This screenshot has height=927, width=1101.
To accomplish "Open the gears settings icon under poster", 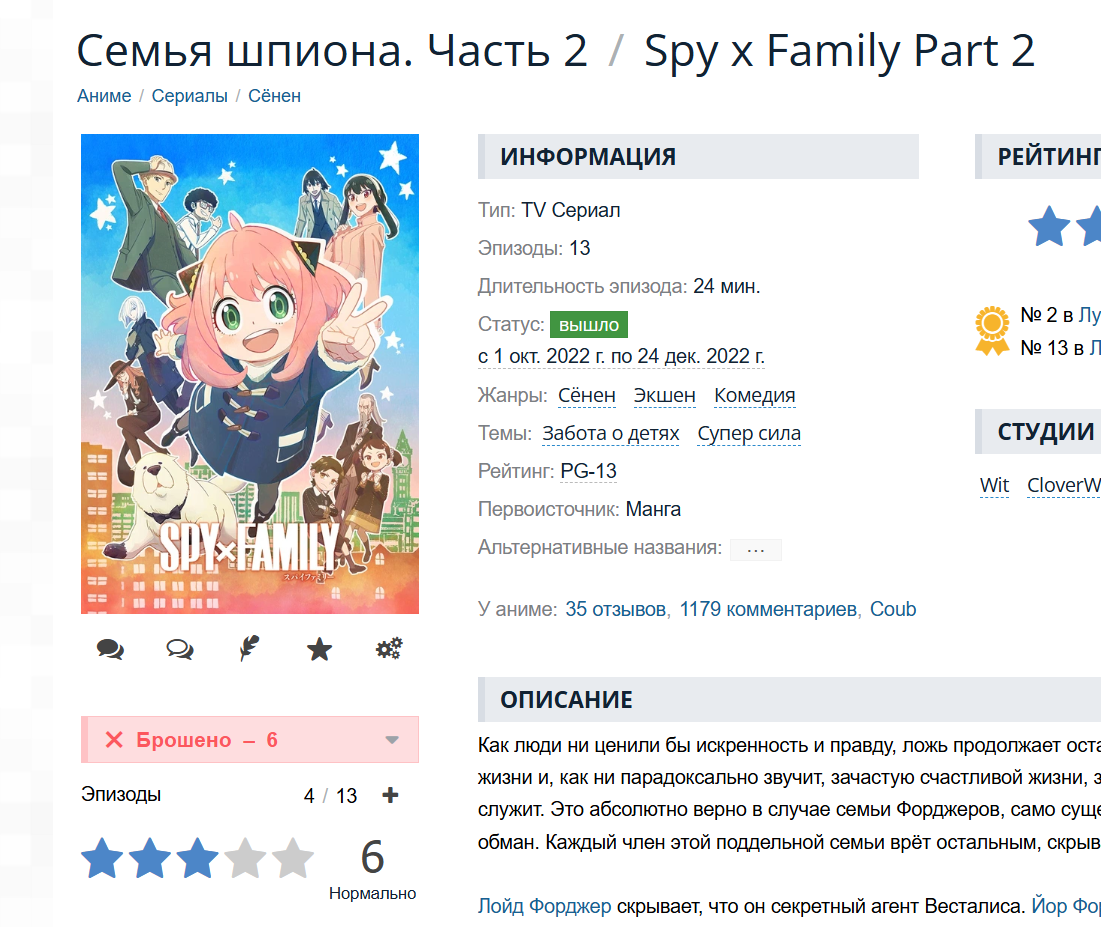I will [x=389, y=650].
